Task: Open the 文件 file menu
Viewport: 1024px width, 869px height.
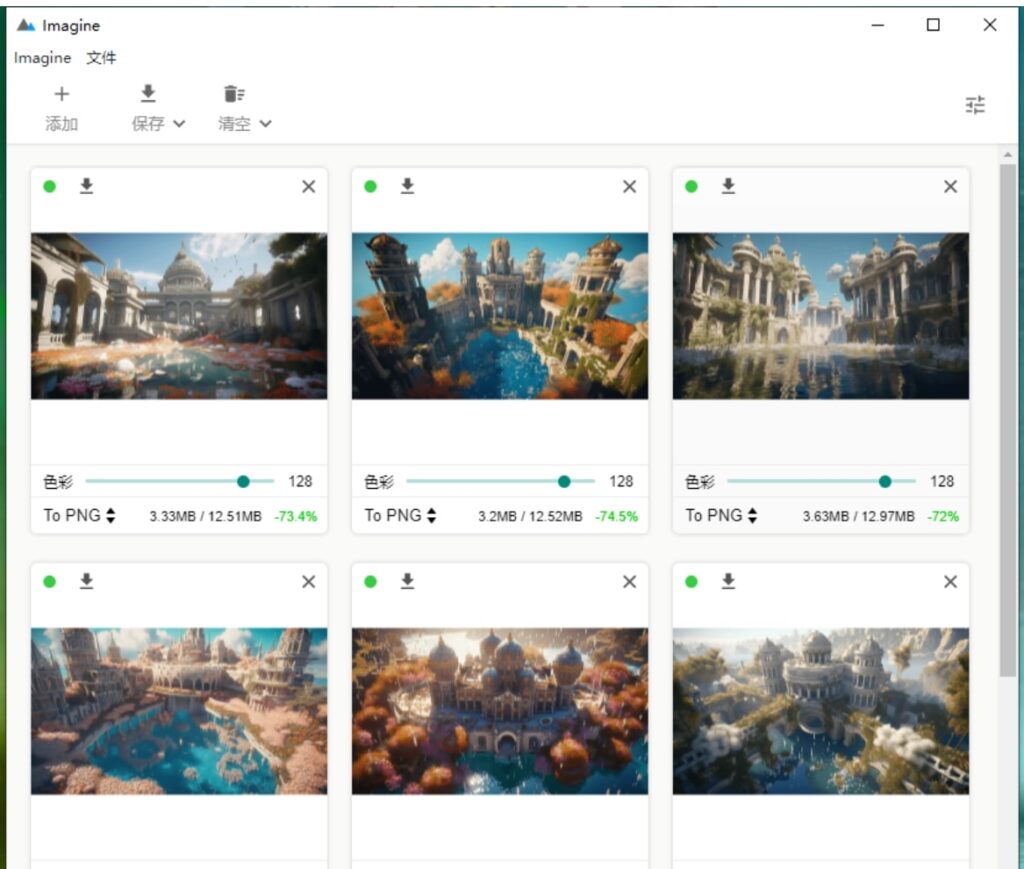Action: pyautogui.click(x=101, y=58)
